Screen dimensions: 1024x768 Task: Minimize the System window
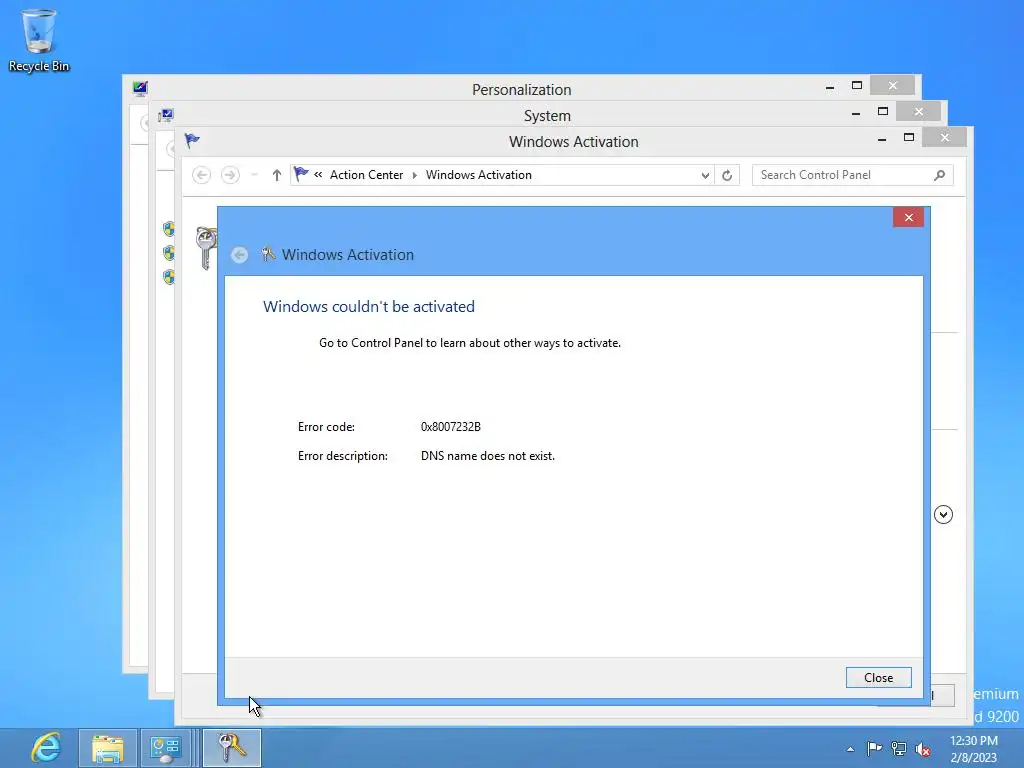(856, 112)
